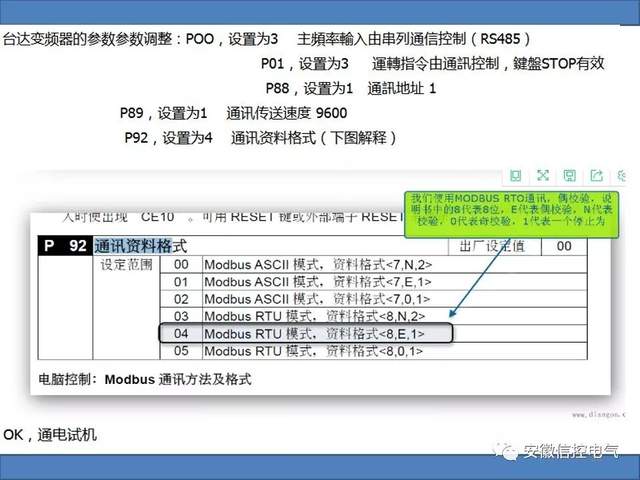Click '主頻率輸入由串列通信控制（RS485）' text
640x480 pixels.
pos(414,39)
